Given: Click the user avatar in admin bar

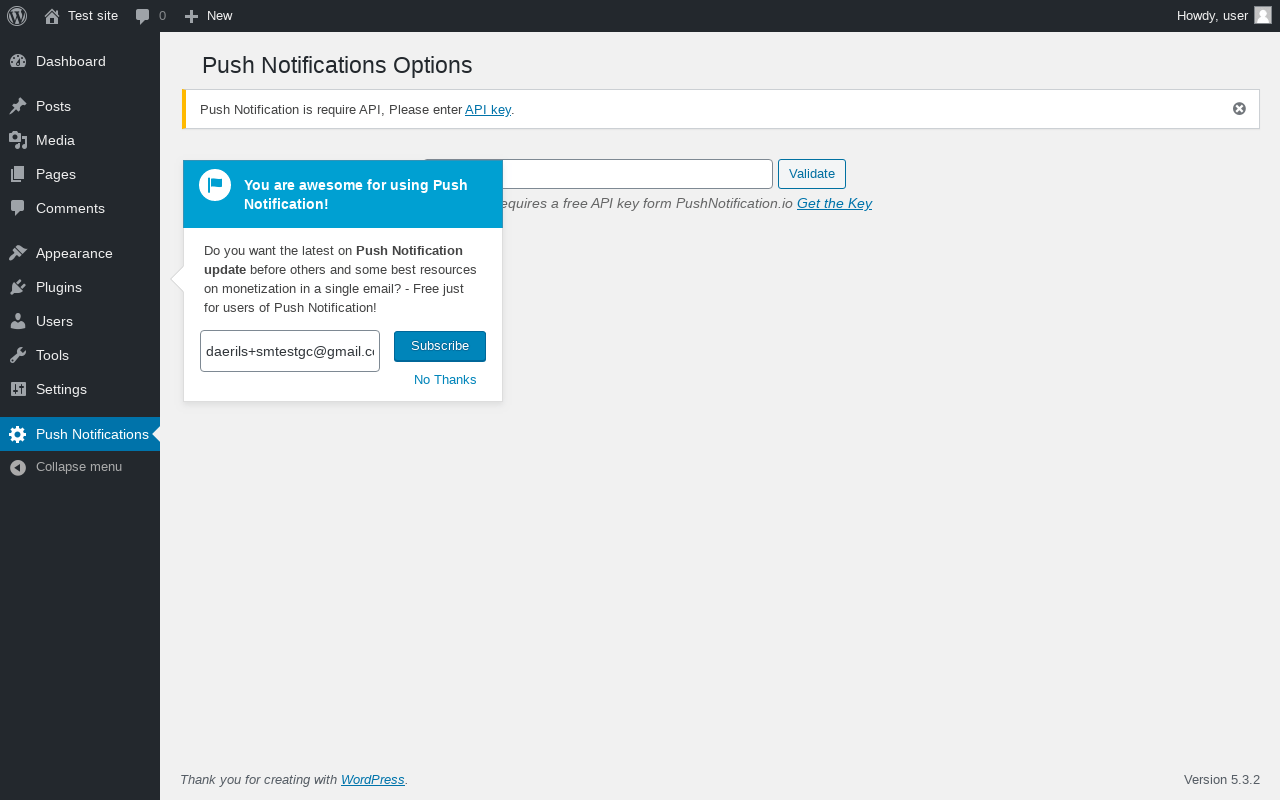Looking at the screenshot, I should pyautogui.click(x=1263, y=15).
